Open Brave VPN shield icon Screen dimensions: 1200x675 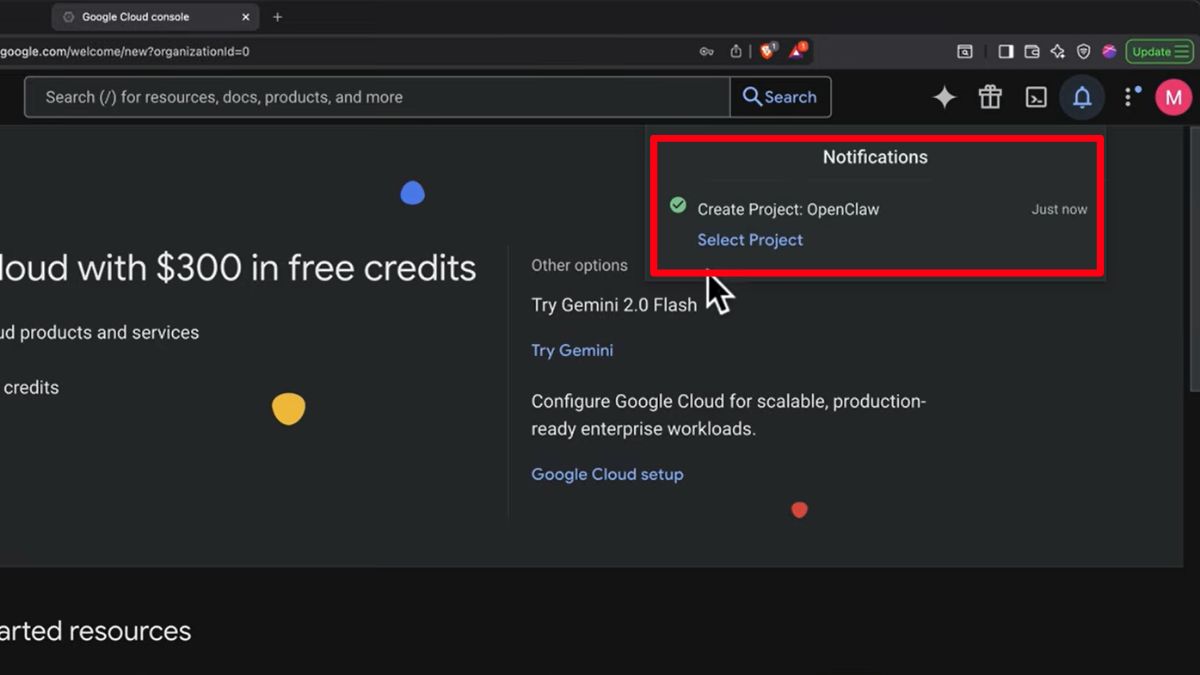click(1083, 52)
